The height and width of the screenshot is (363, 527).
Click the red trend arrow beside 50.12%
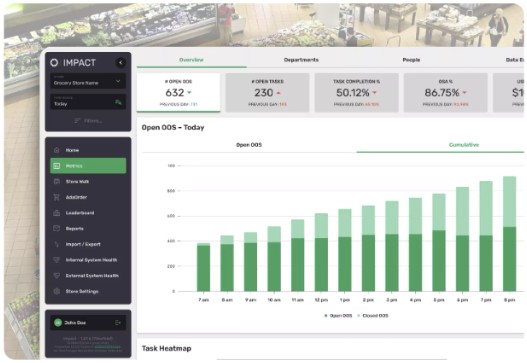tap(374, 92)
